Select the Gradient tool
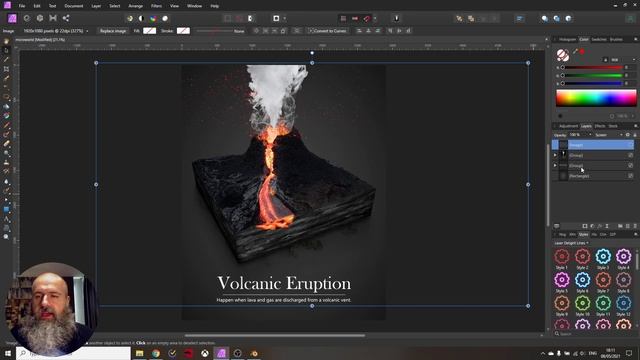Image resolution: width=640 pixels, height=360 pixels. [x=6, y=116]
